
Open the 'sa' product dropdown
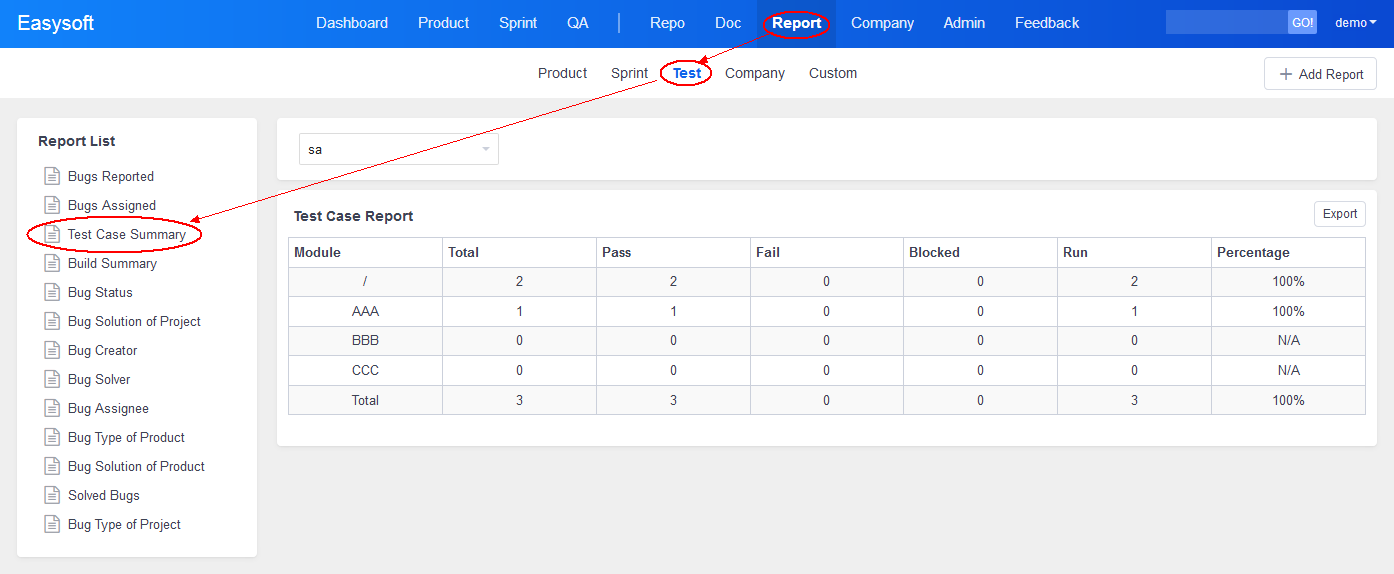tap(398, 149)
